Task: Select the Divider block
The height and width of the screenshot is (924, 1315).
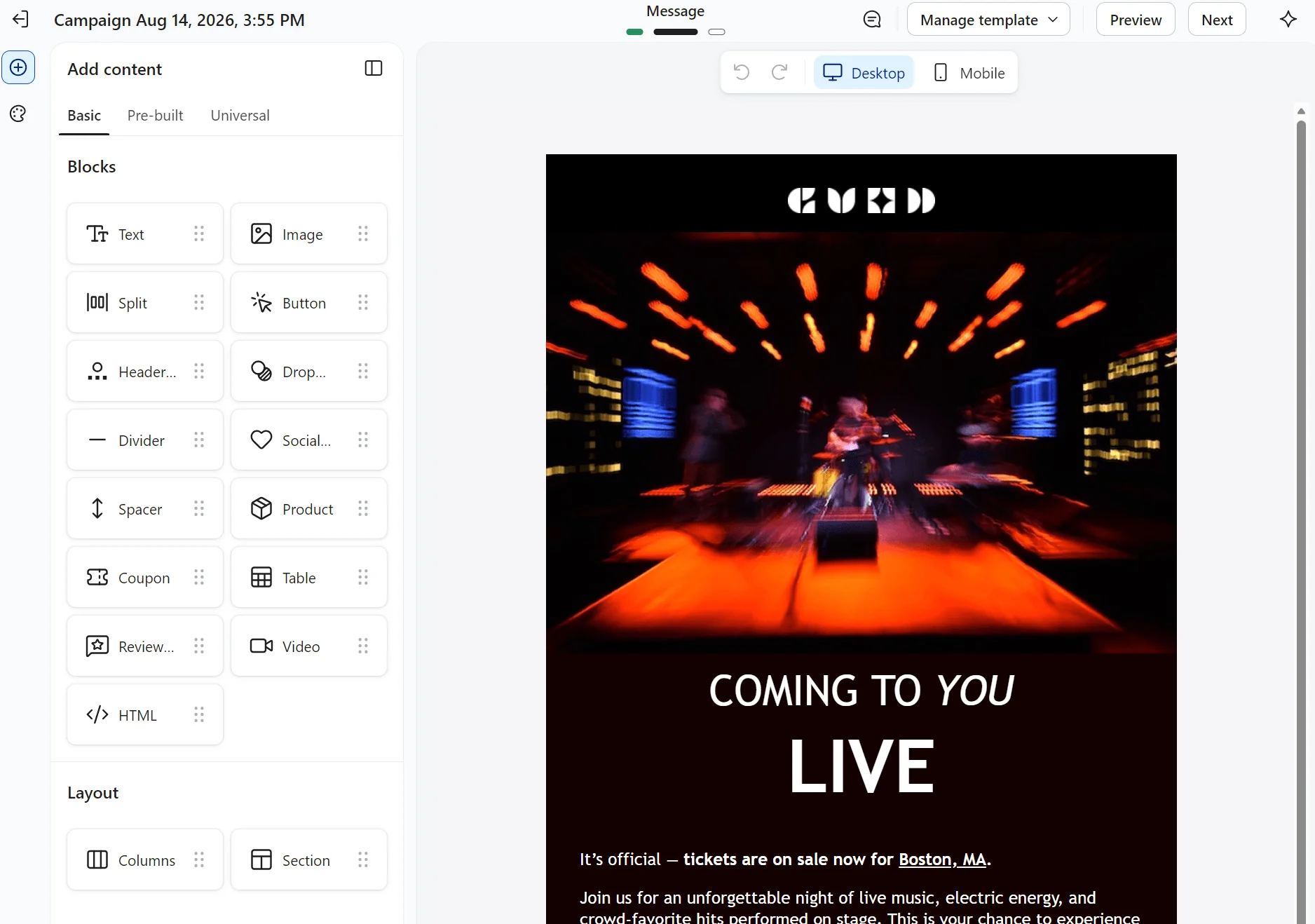Action: tap(145, 440)
